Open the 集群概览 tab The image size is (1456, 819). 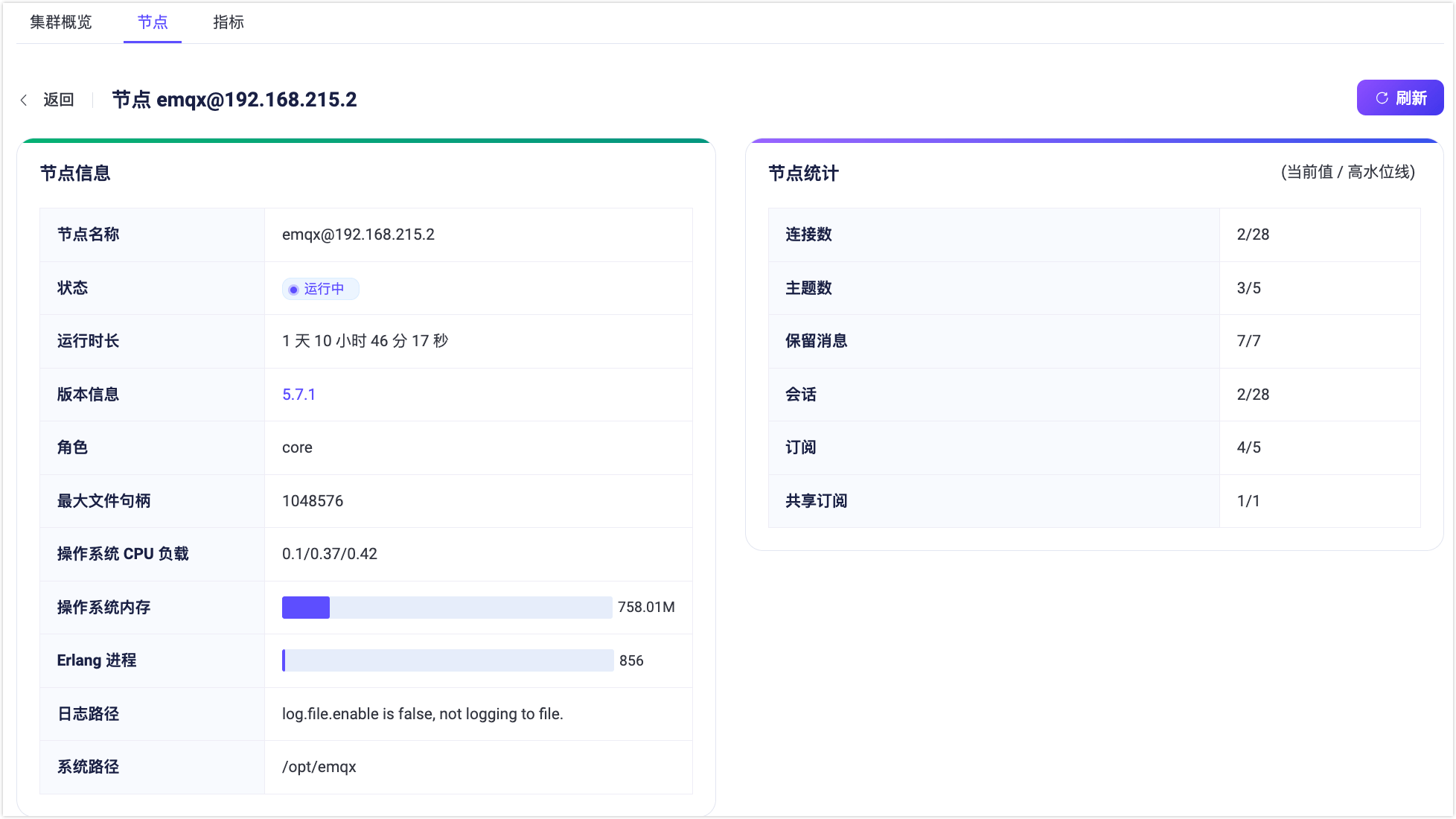tap(61, 22)
